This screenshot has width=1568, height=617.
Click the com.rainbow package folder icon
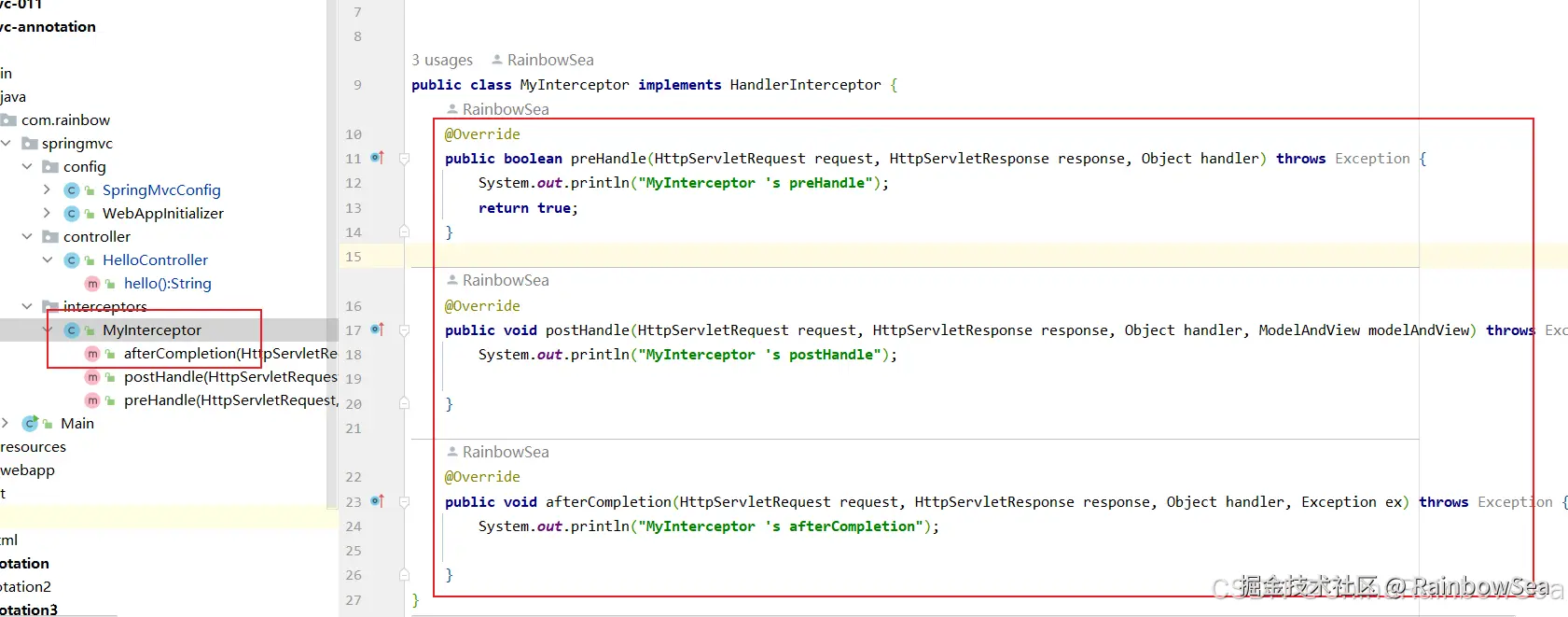coord(9,120)
